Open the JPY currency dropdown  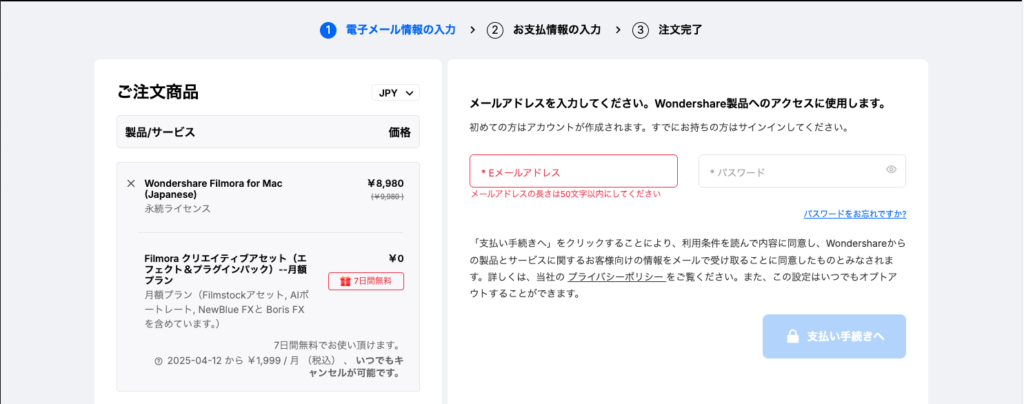[x=396, y=93]
